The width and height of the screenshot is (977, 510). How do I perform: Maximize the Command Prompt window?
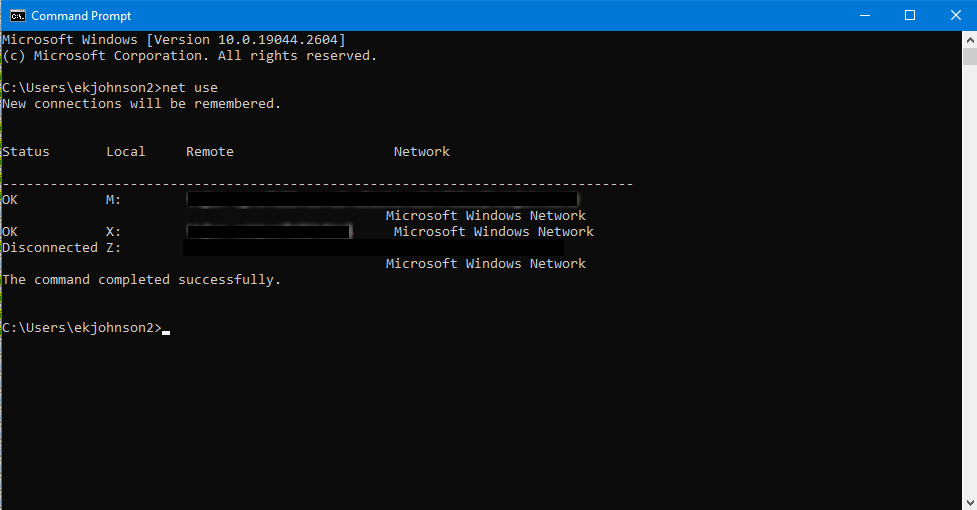(910, 16)
